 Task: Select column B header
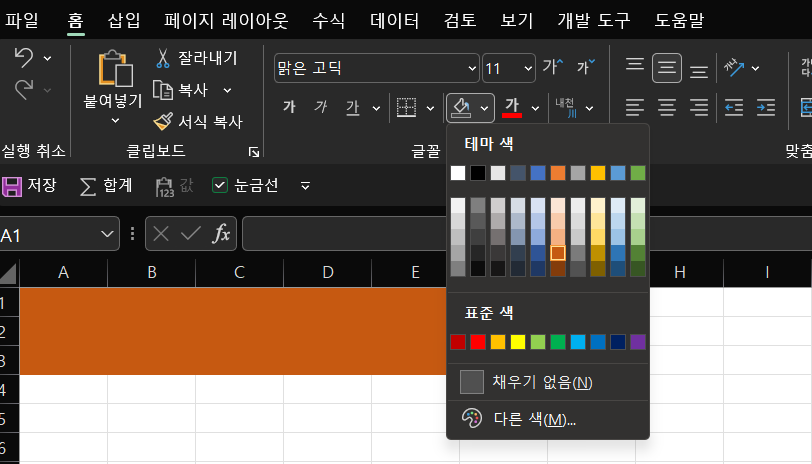[x=152, y=272]
